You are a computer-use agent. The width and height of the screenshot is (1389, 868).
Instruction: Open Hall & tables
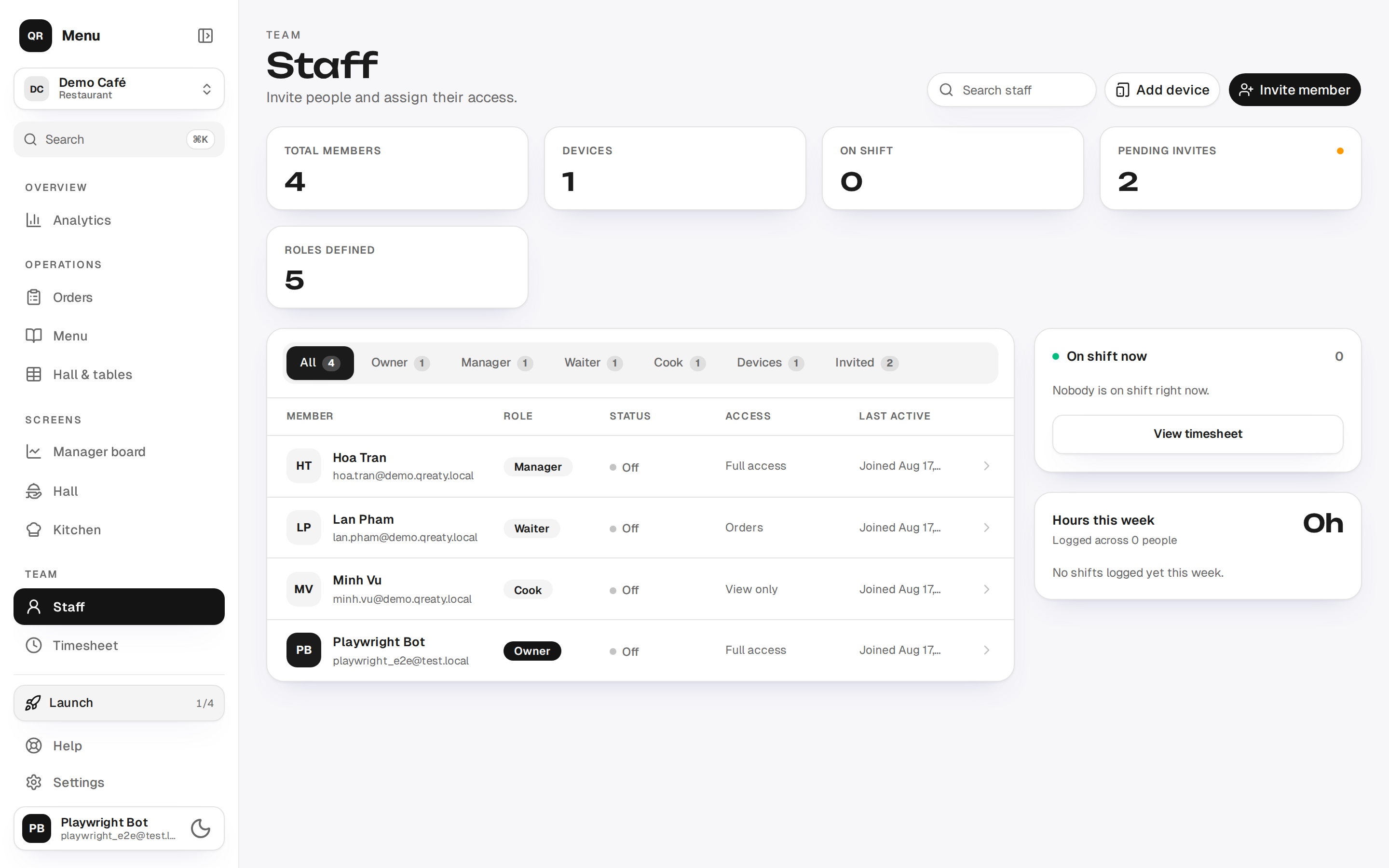point(119,374)
